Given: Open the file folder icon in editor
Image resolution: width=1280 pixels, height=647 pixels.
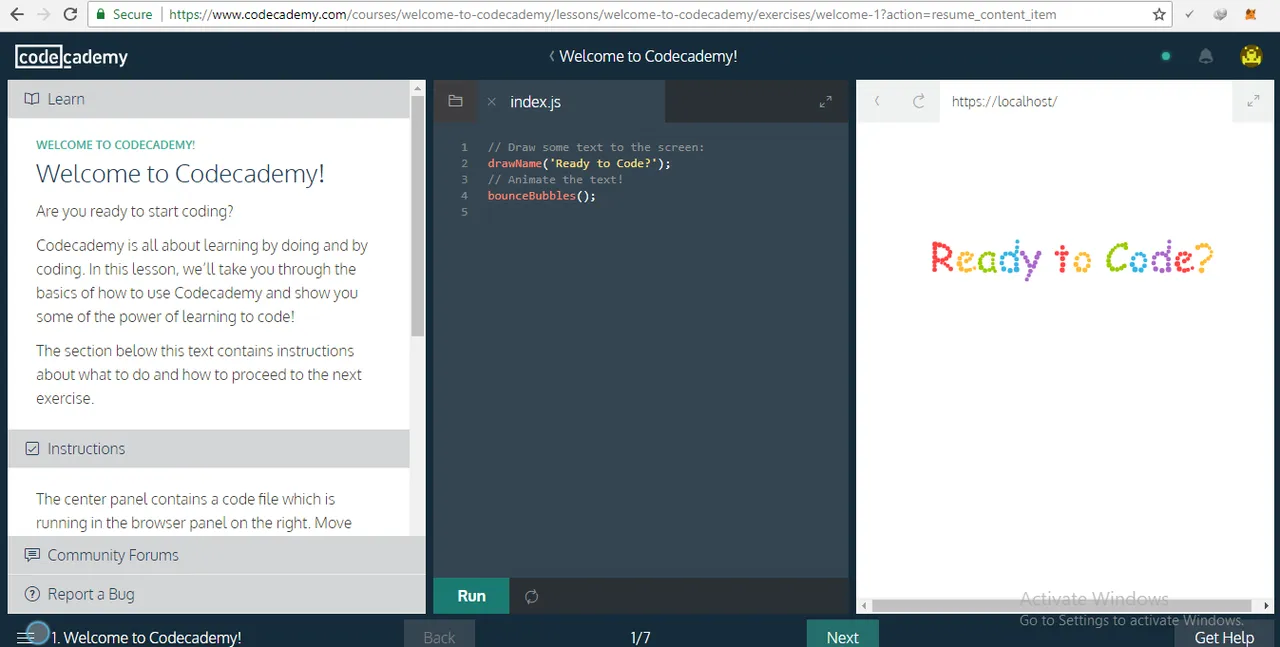Looking at the screenshot, I should pos(455,101).
